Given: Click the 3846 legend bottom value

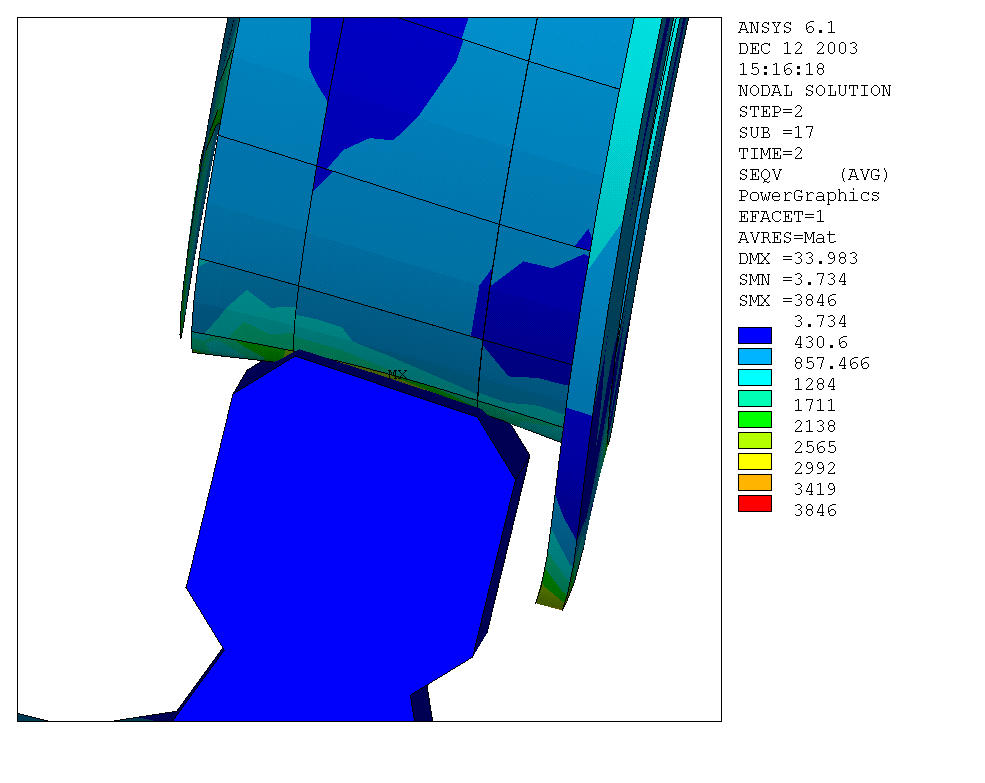Looking at the screenshot, I should [x=815, y=510].
